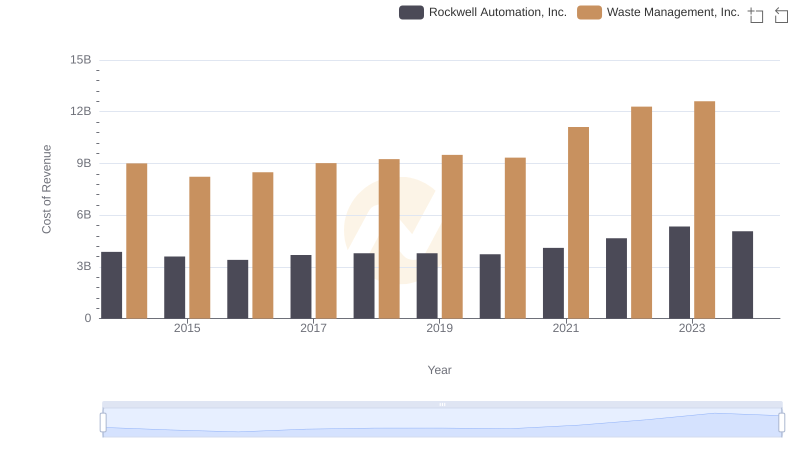
Task: Click the Waste Management bar for 2017
Action: click(326, 241)
